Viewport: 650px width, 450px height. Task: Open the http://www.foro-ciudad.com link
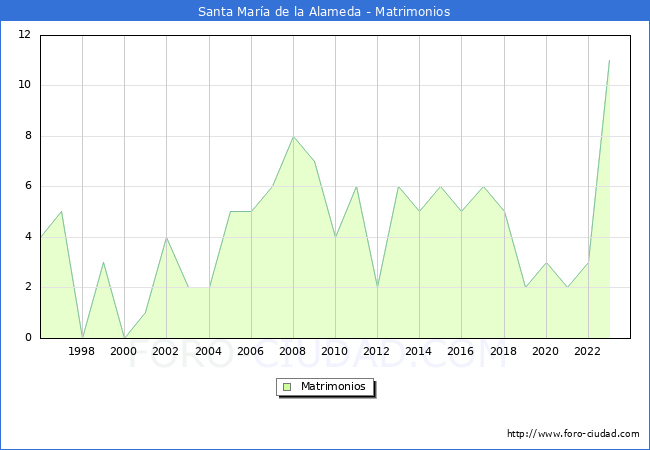(573, 434)
